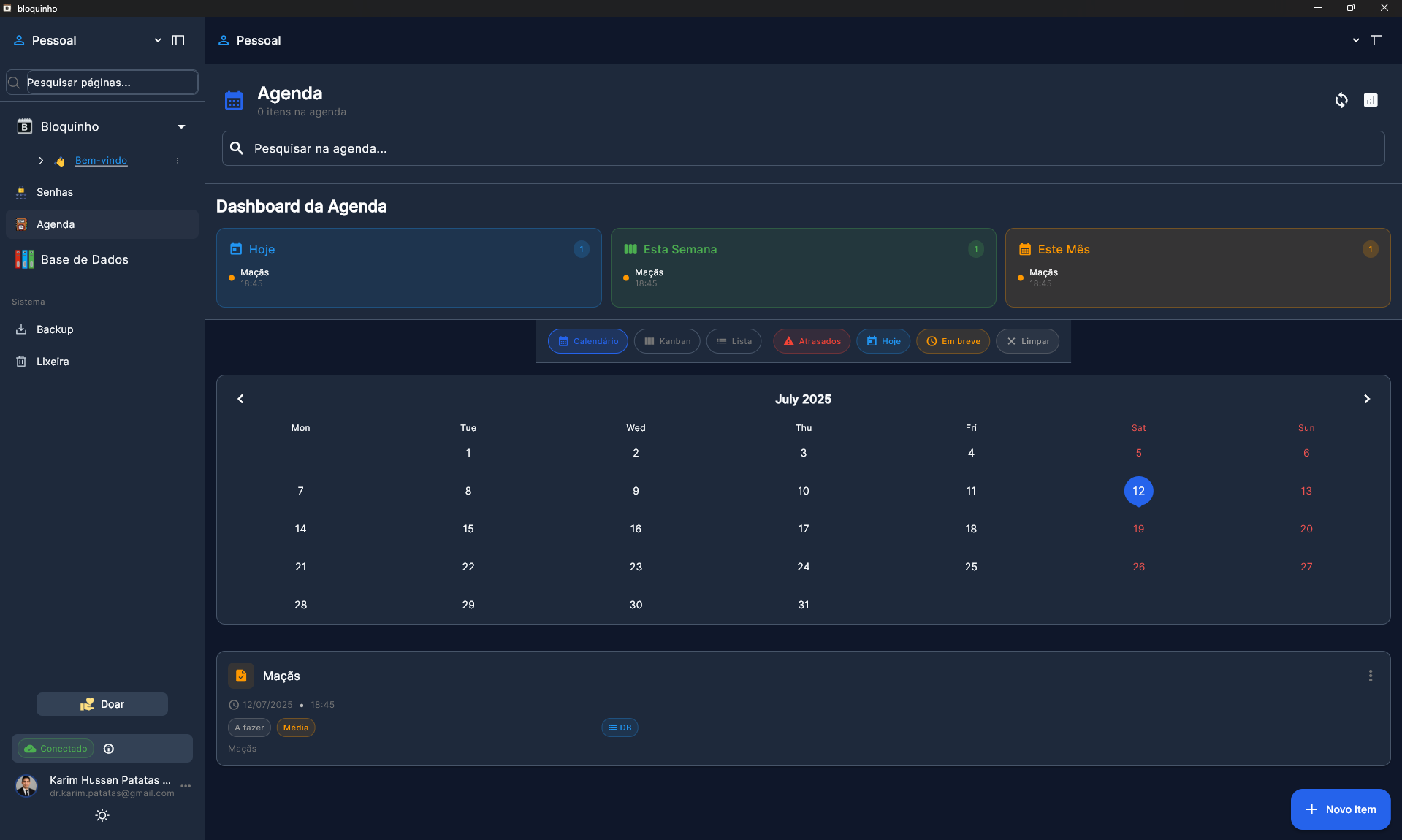Viewport: 1402px width, 840px height.
Task: Switch to the Lista view
Action: pyautogui.click(x=734, y=341)
